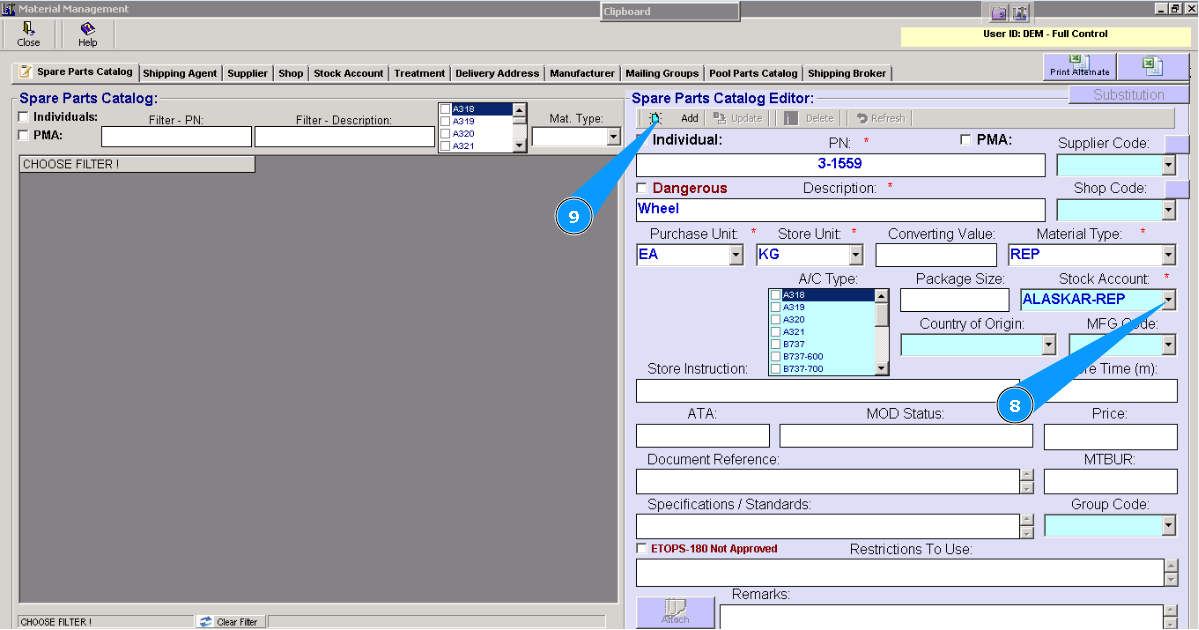Click the ATA input field

pos(703,436)
